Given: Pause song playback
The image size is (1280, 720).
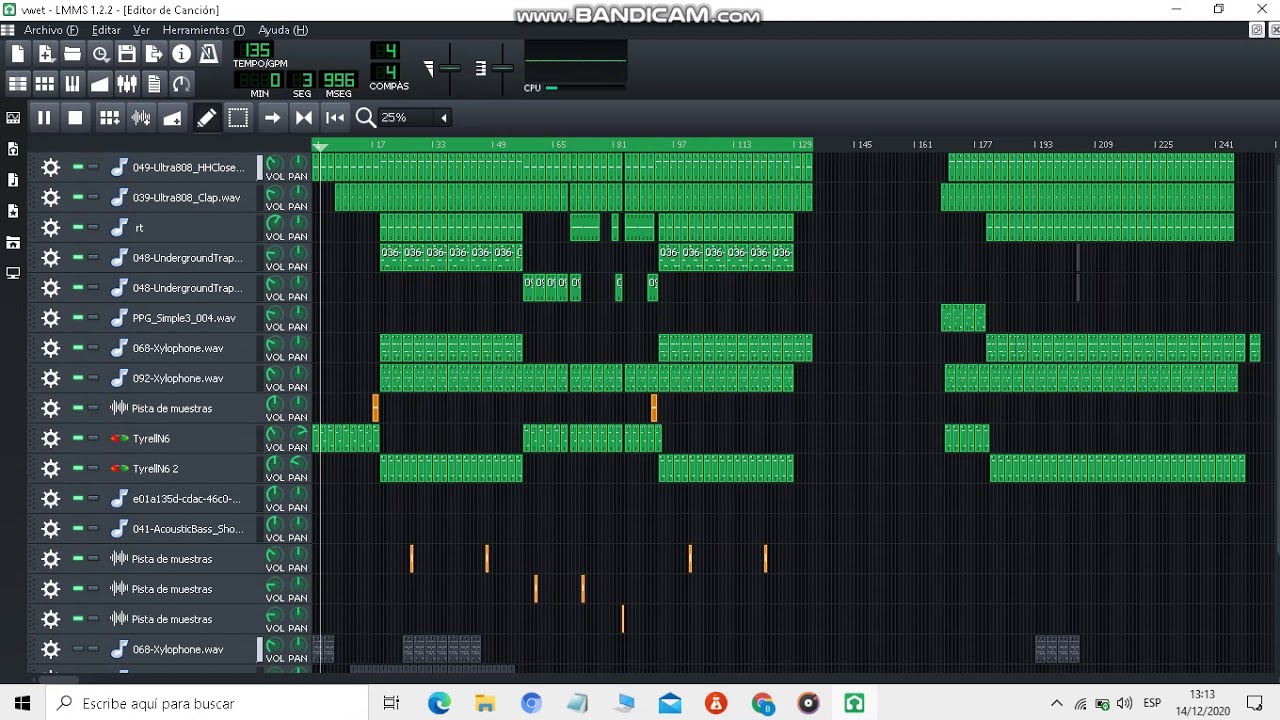Looking at the screenshot, I should point(44,118).
